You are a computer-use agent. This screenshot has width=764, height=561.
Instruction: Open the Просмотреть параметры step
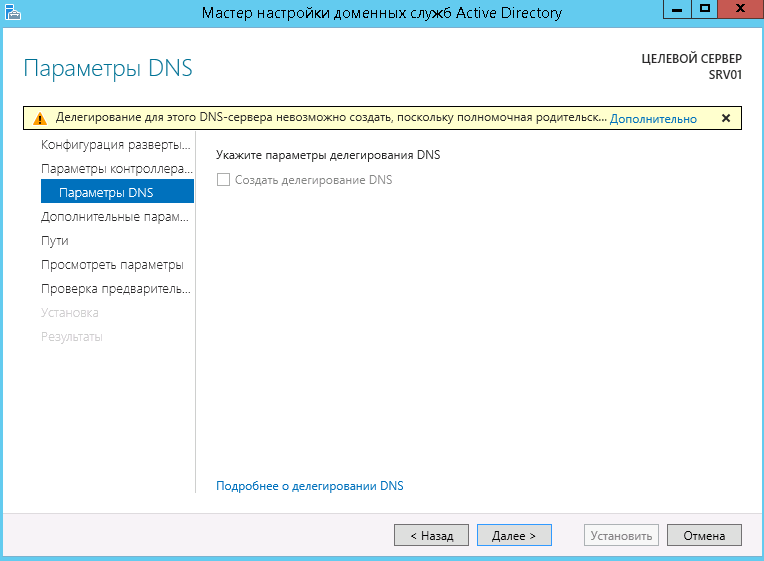[x=112, y=265]
